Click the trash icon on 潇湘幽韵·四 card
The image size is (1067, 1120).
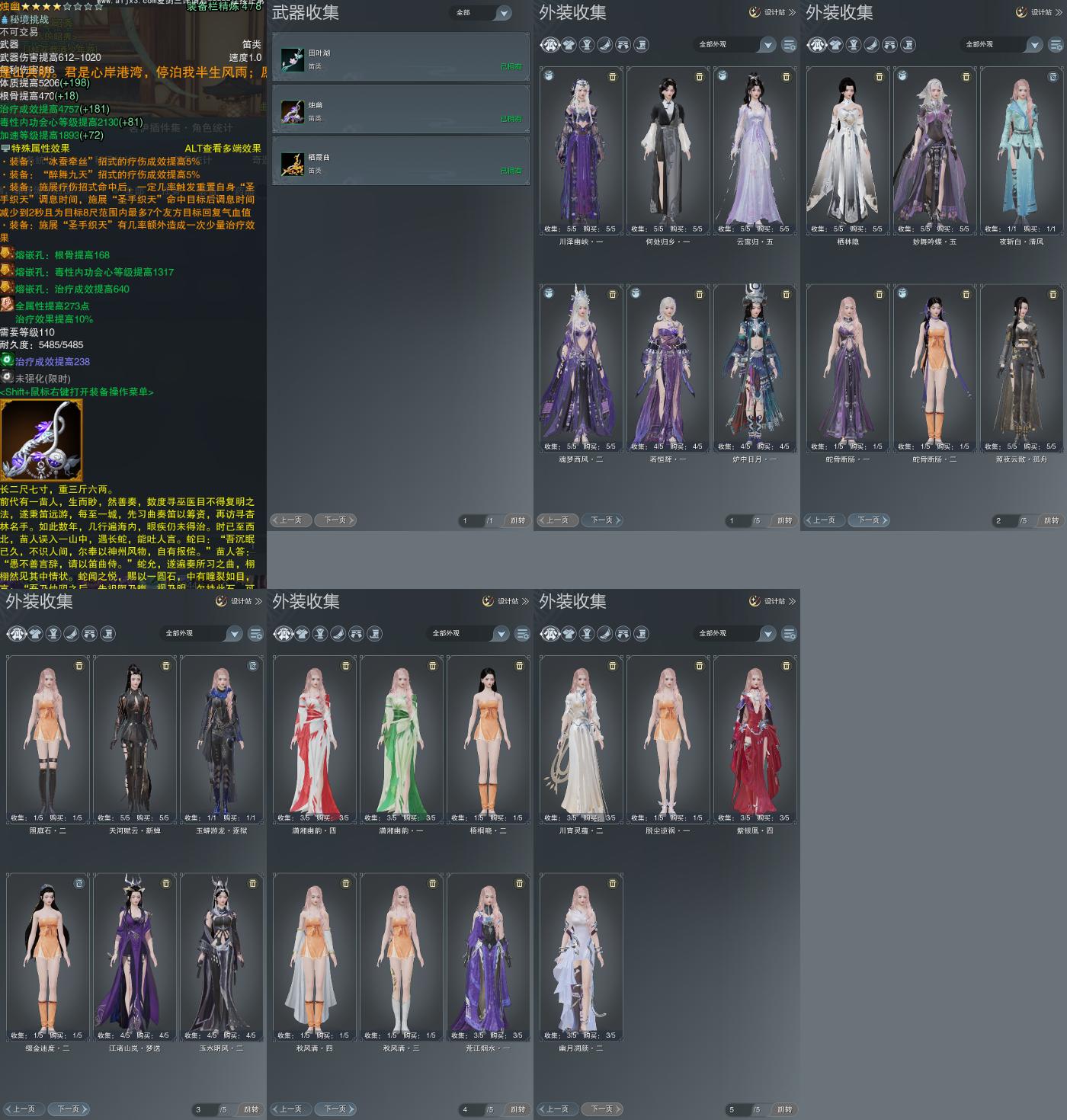click(346, 666)
